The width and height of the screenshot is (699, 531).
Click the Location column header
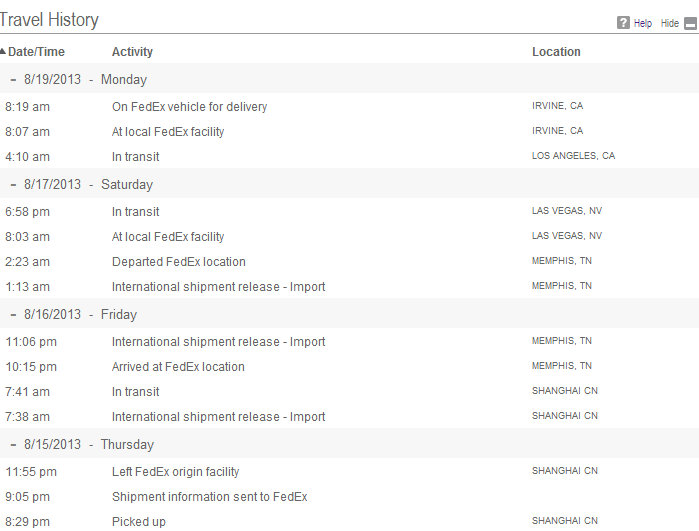[x=556, y=52]
